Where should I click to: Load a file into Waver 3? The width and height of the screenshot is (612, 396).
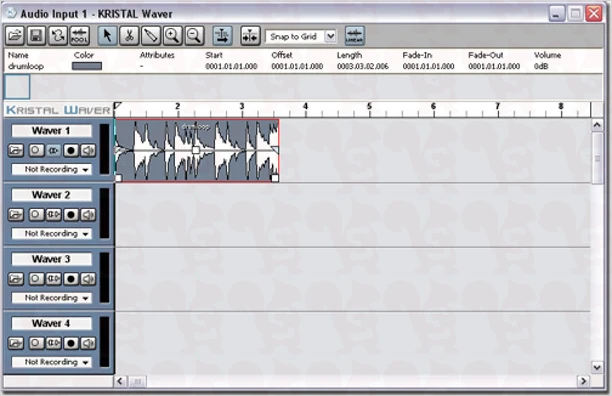tap(16, 279)
